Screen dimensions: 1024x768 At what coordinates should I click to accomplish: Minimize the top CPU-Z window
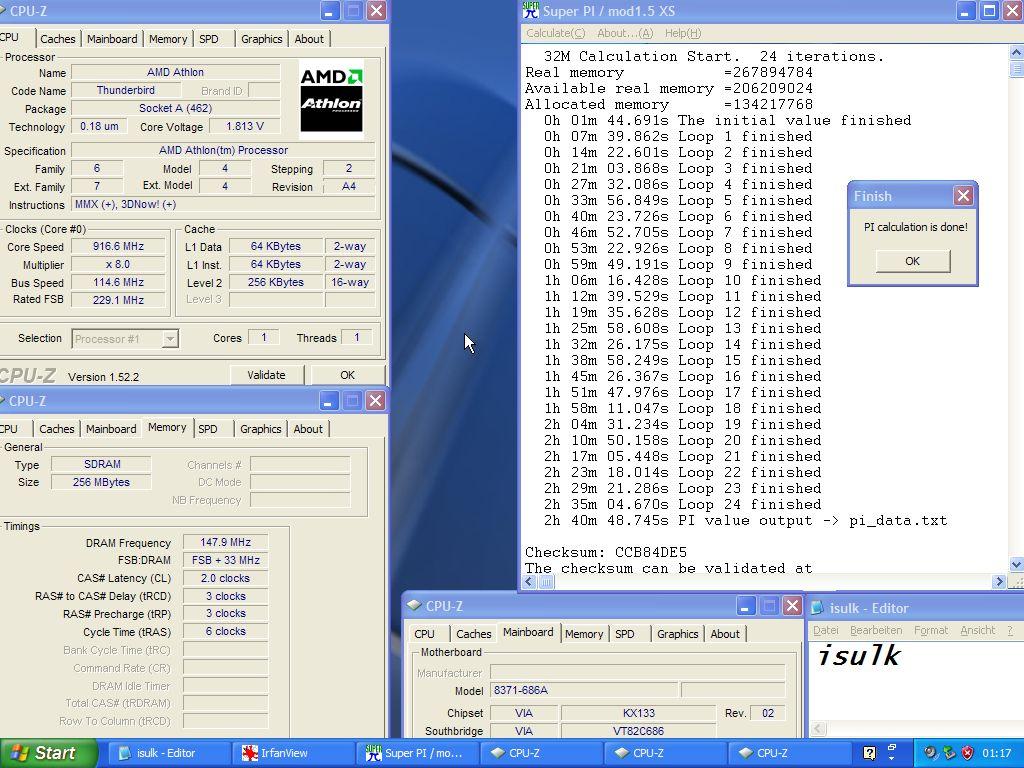[x=329, y=10]
